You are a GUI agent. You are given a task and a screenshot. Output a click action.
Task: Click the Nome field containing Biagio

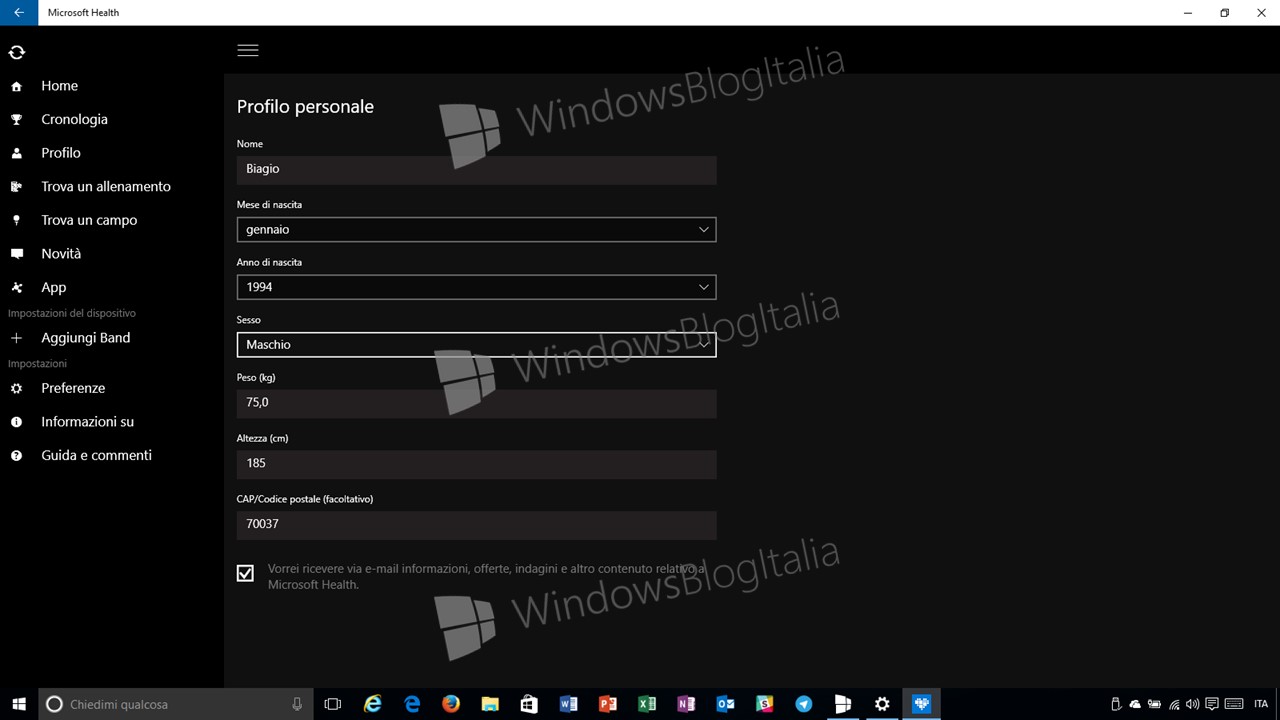coord(476,169)
